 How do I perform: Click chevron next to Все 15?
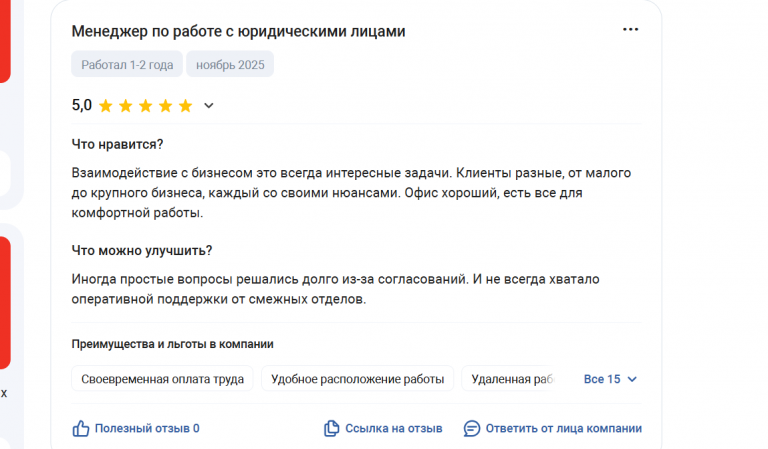[632, 379]
